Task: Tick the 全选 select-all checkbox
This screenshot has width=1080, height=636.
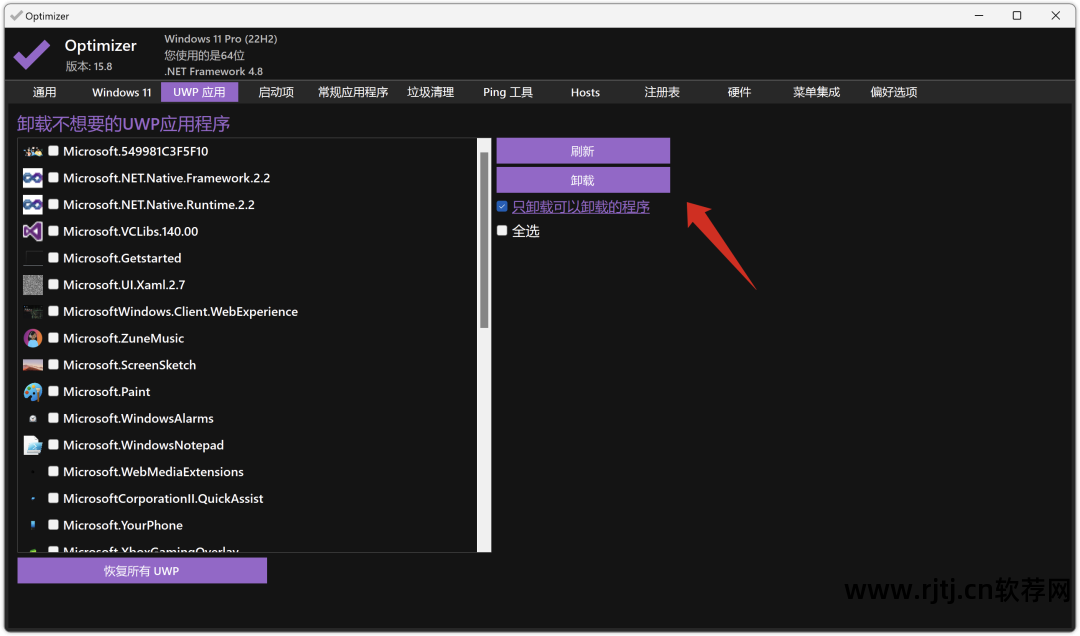Action: (x=502, y=230)
